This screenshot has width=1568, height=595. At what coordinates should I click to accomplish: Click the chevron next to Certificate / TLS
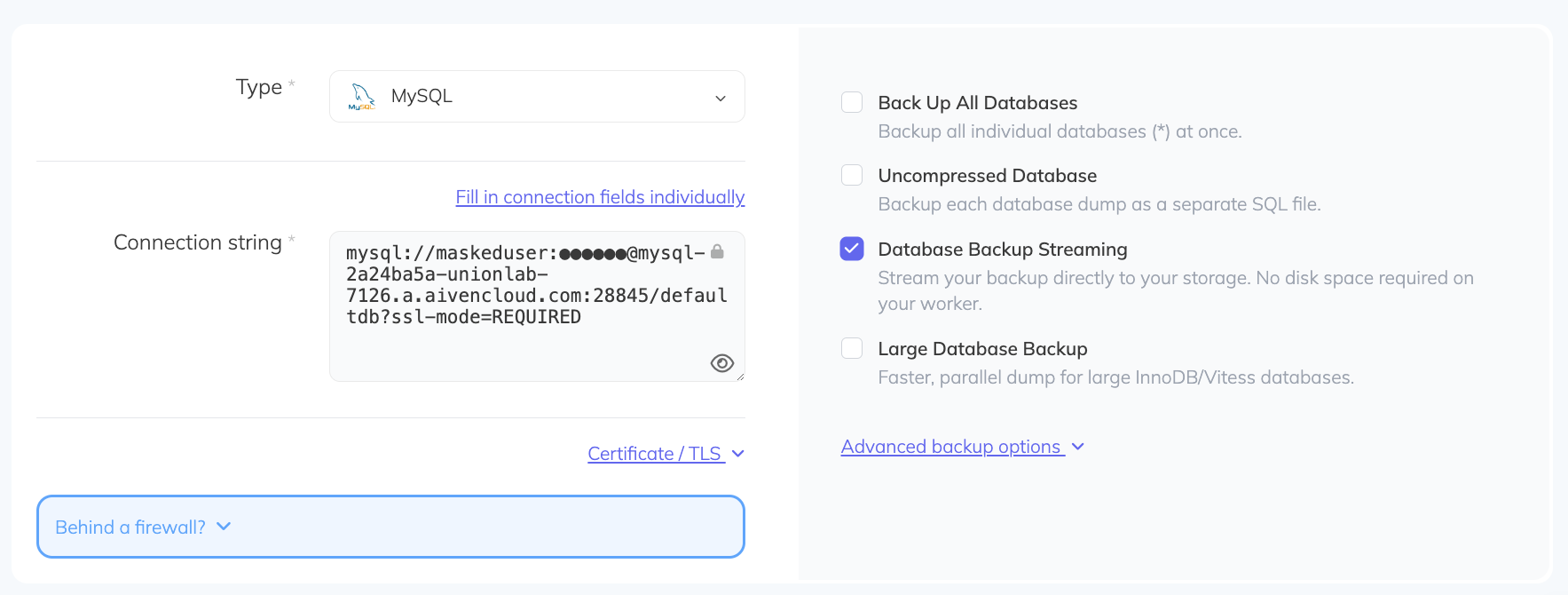tap(738, 454)
